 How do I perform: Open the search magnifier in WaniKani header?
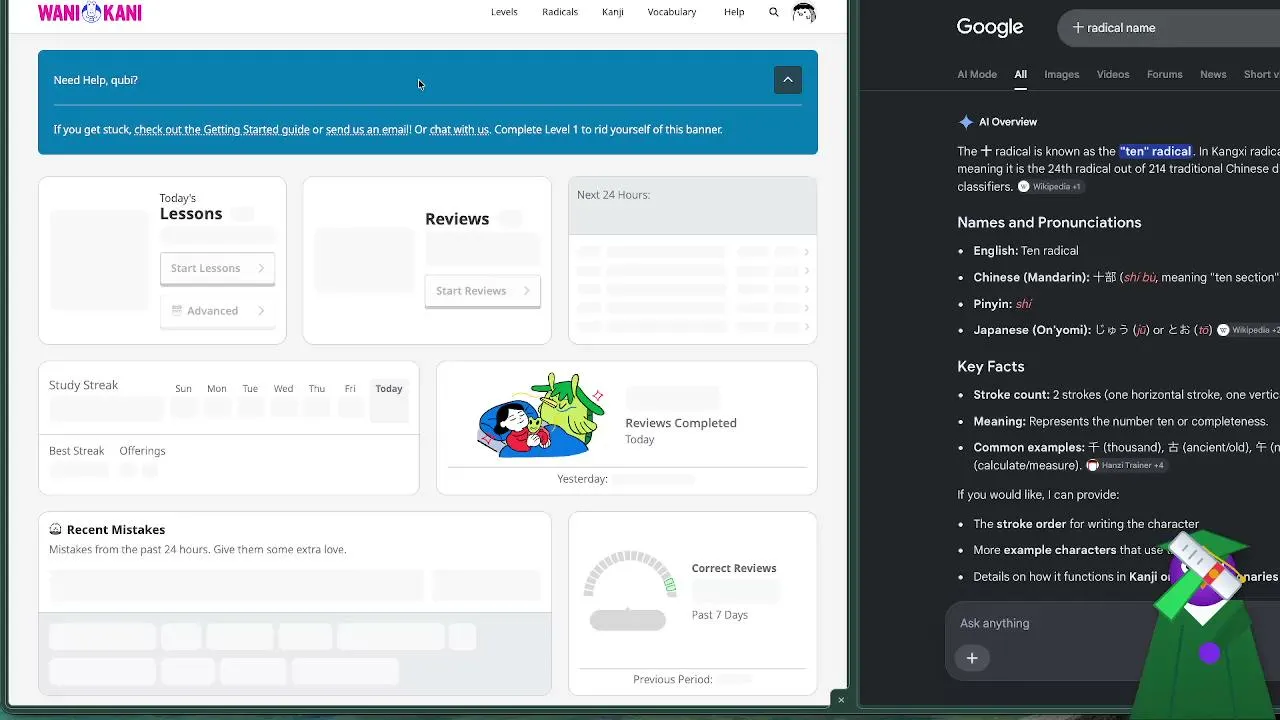(774, 12)
